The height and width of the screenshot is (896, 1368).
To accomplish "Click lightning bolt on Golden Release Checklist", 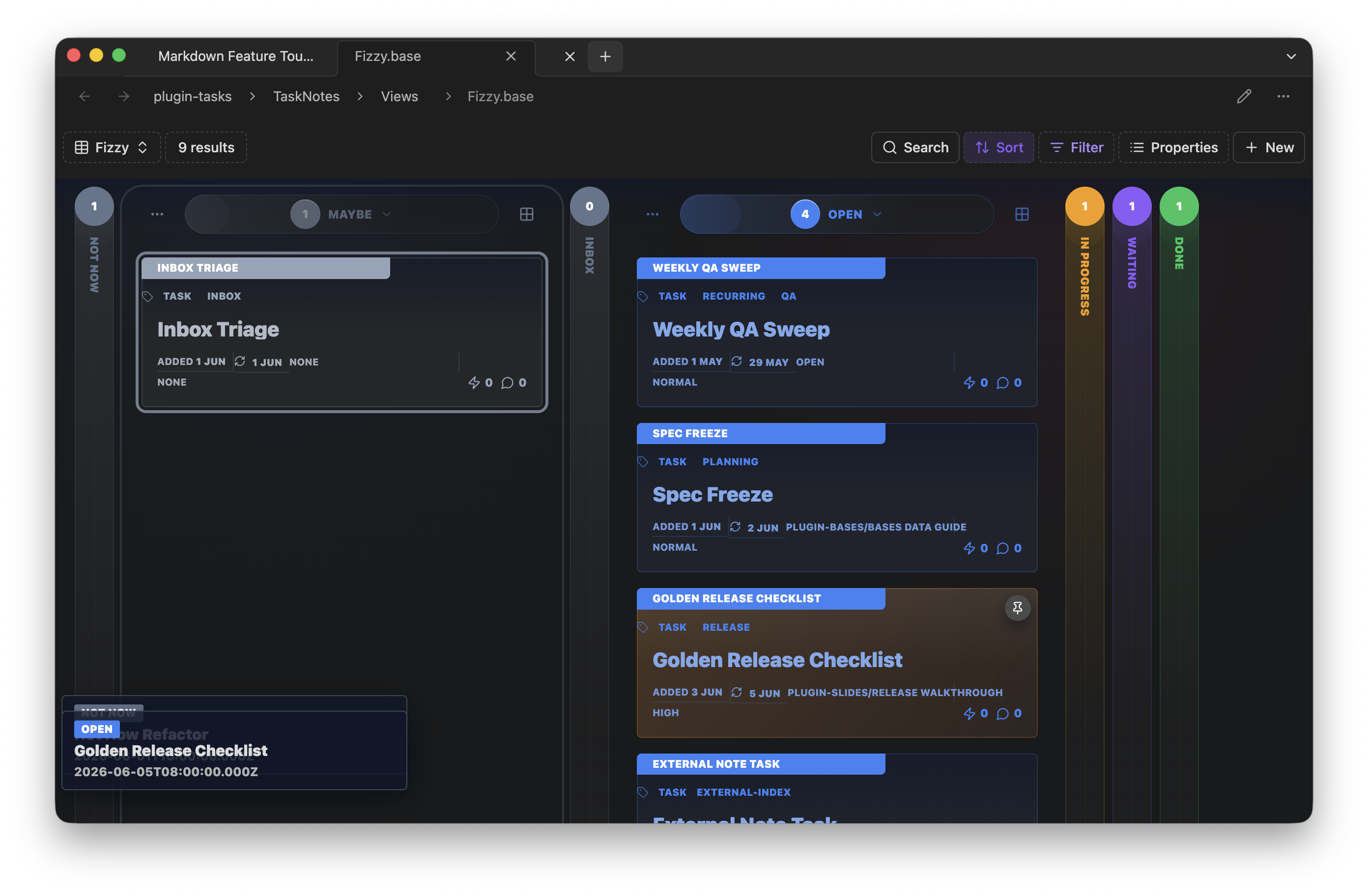I will 975,714.
